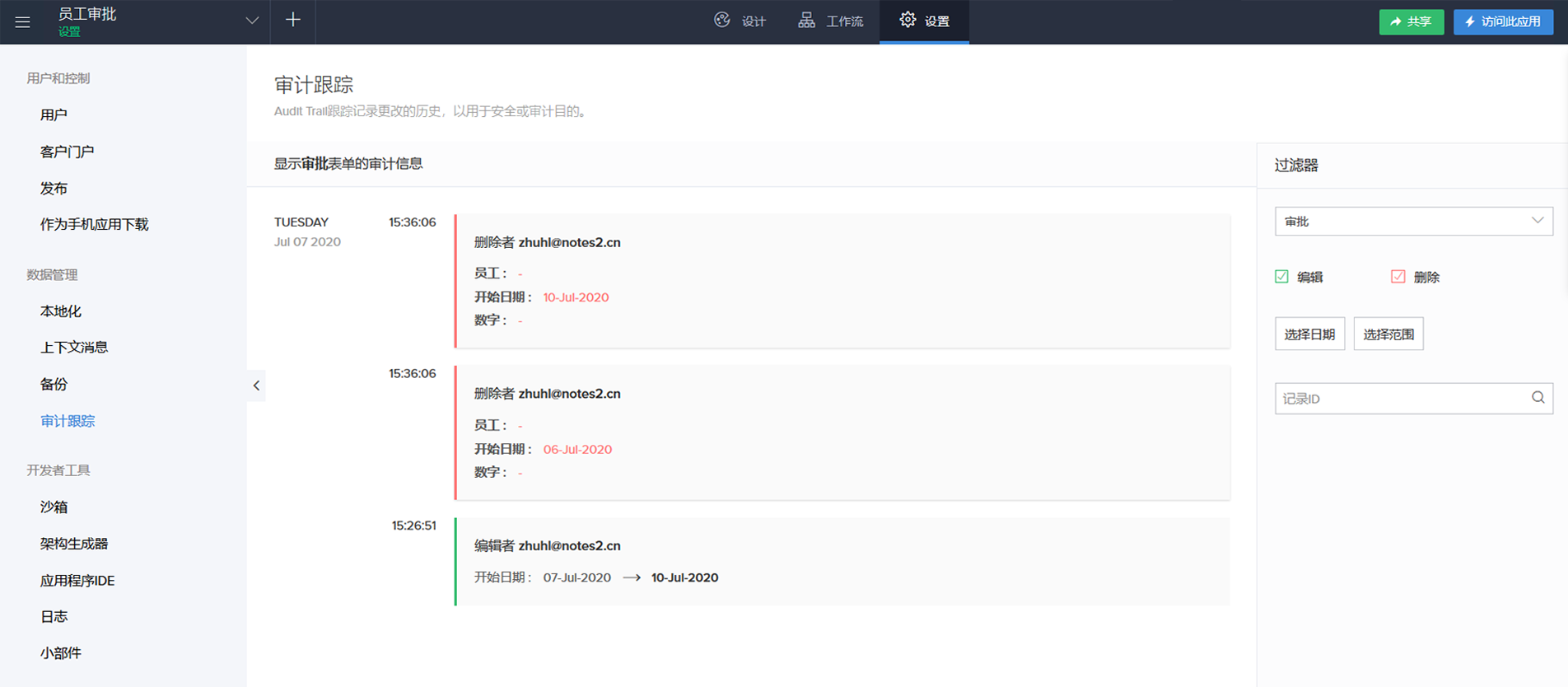Image resolution: width=1568 pixels, height=687 pixels.
Task: Click the 记录ID input field
Action: 1400,399
